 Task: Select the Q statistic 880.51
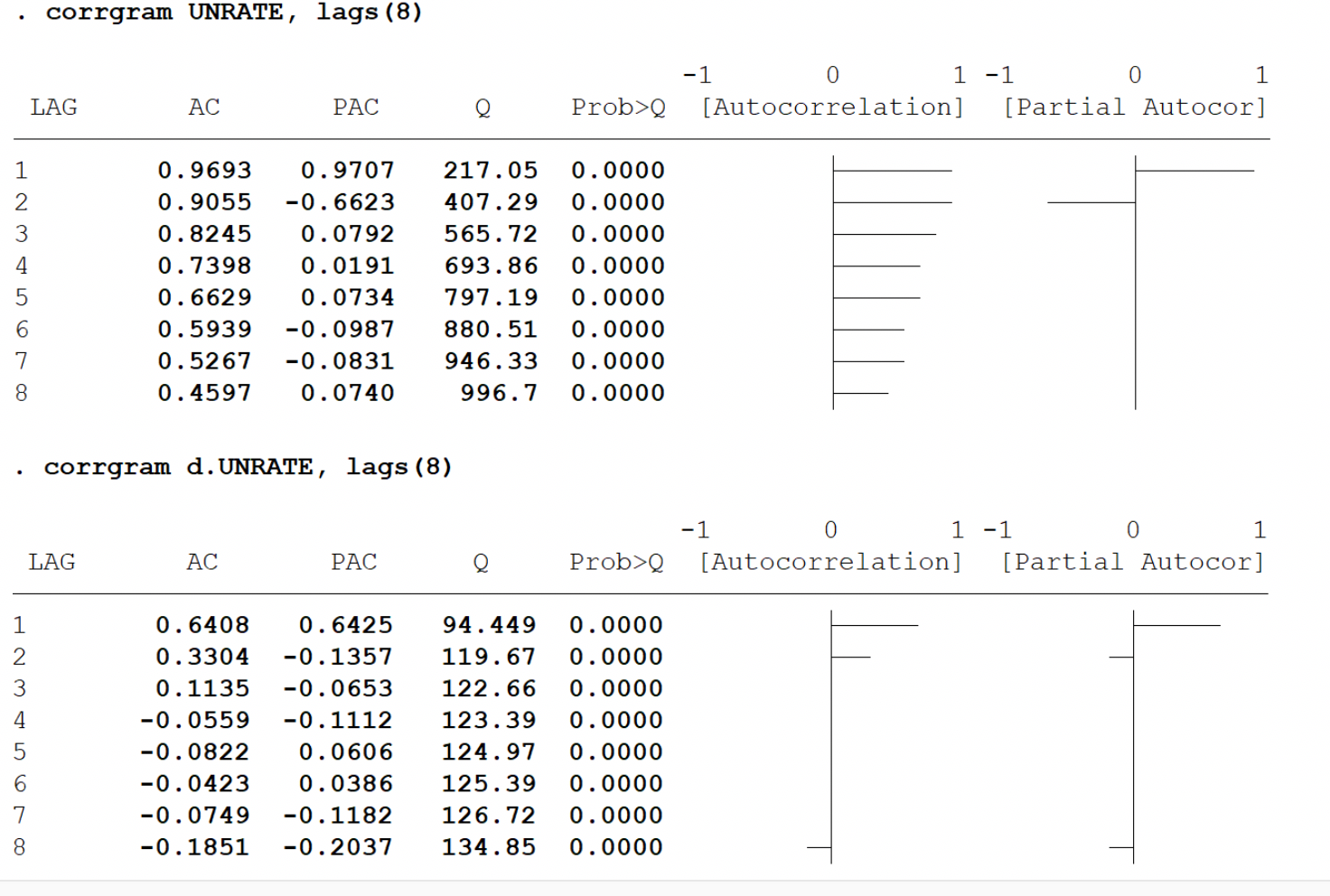click(491, 330)
